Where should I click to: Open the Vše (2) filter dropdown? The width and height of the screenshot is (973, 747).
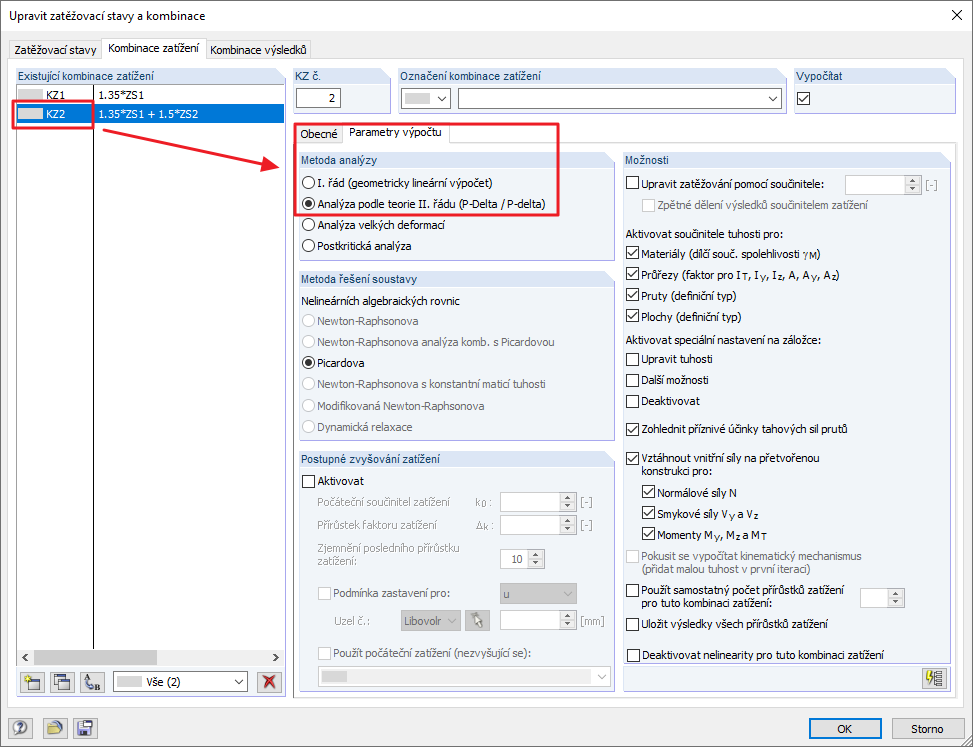pos(181,682)
